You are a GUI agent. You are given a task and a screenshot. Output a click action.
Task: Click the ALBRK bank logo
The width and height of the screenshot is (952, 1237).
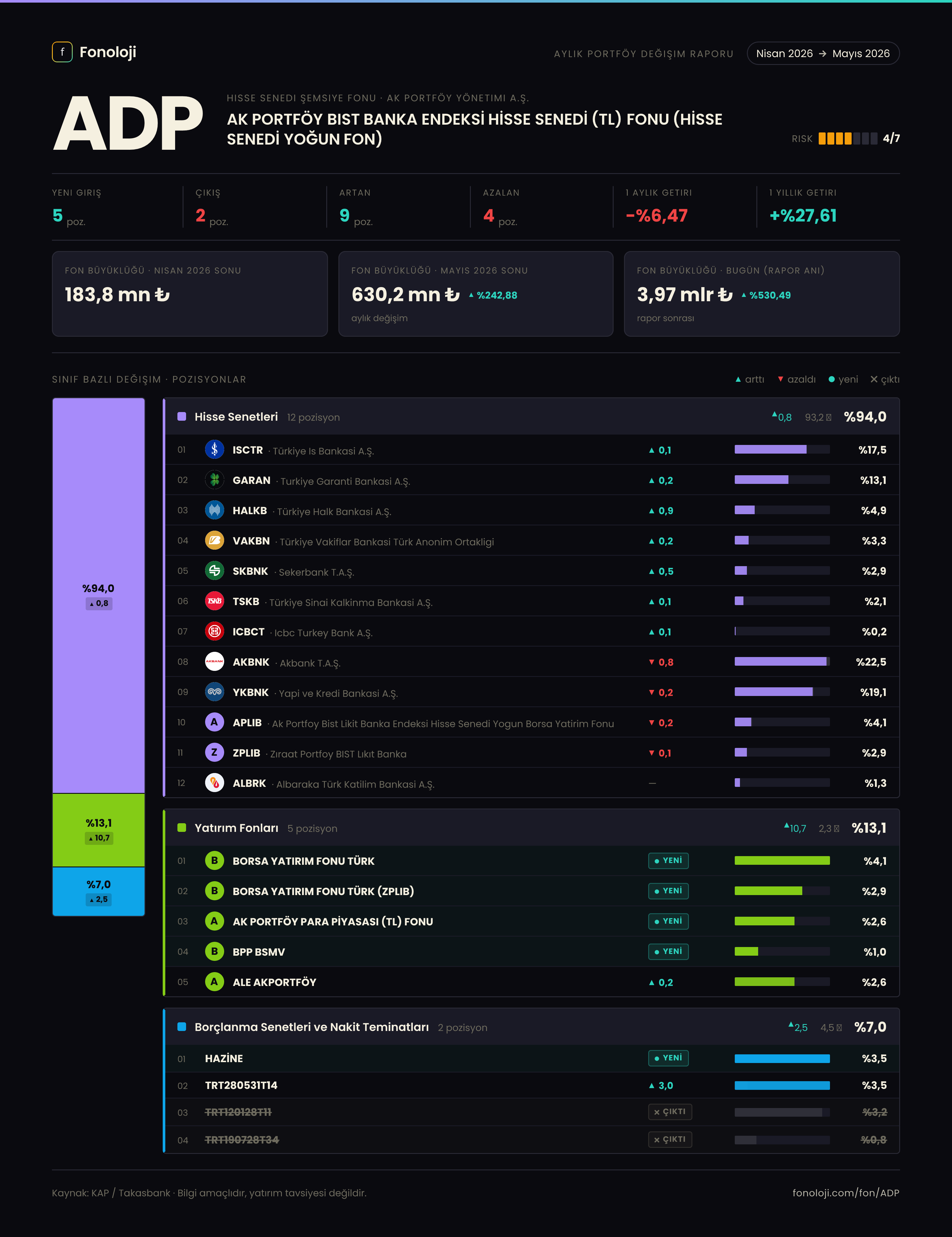point(214,783)
